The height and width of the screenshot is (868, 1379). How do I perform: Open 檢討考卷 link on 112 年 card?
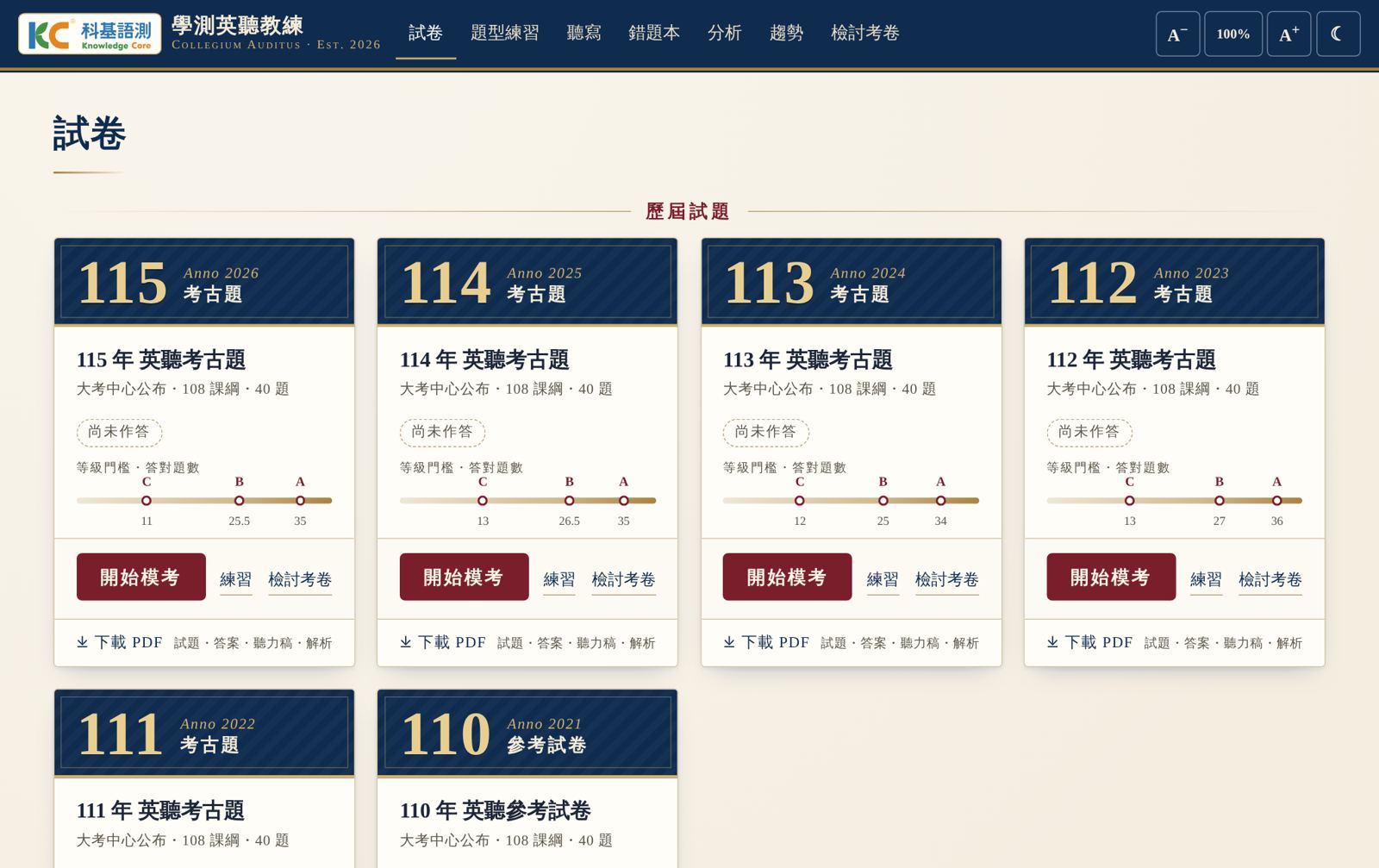1270,579
